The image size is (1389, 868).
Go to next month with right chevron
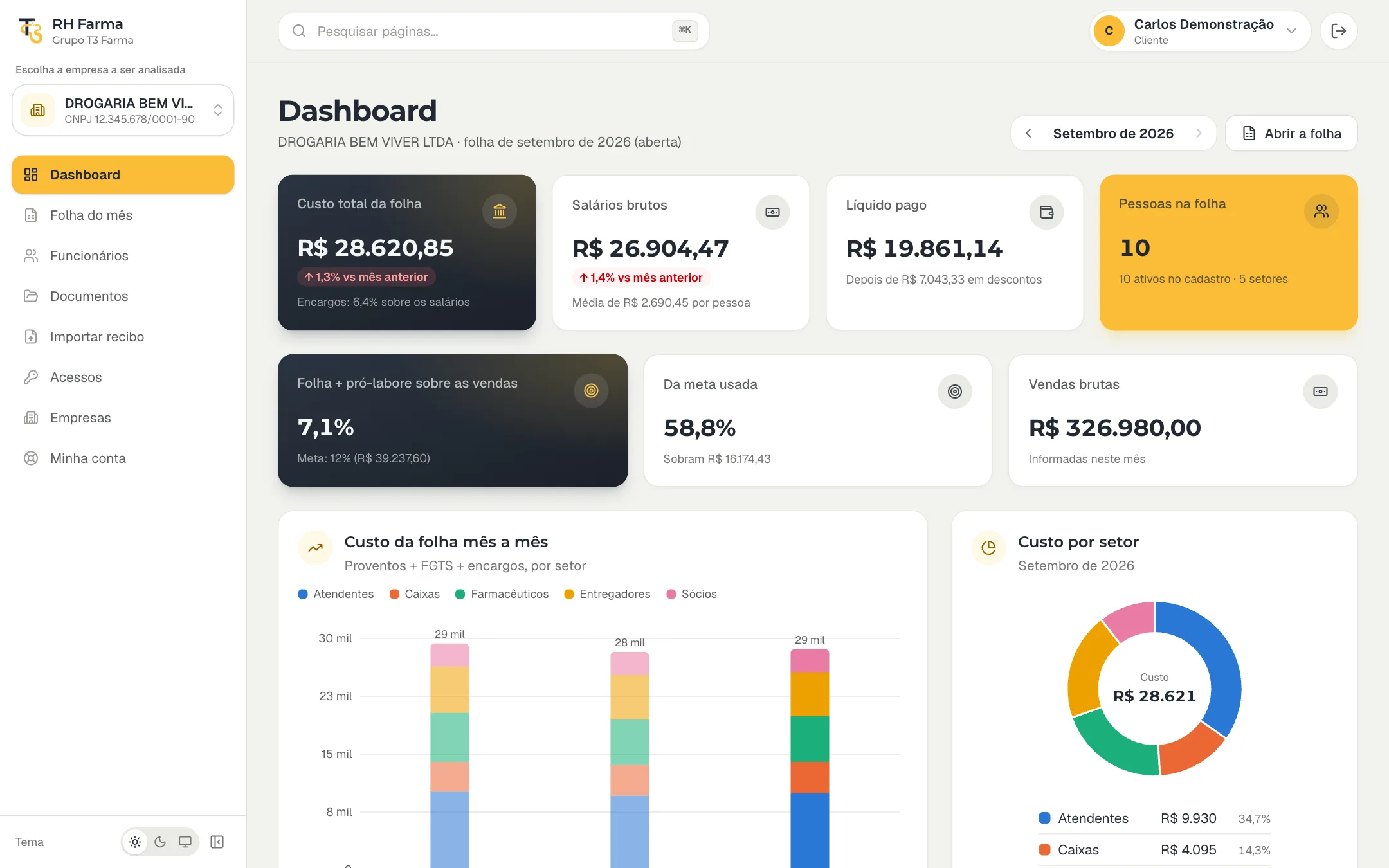1199,133
